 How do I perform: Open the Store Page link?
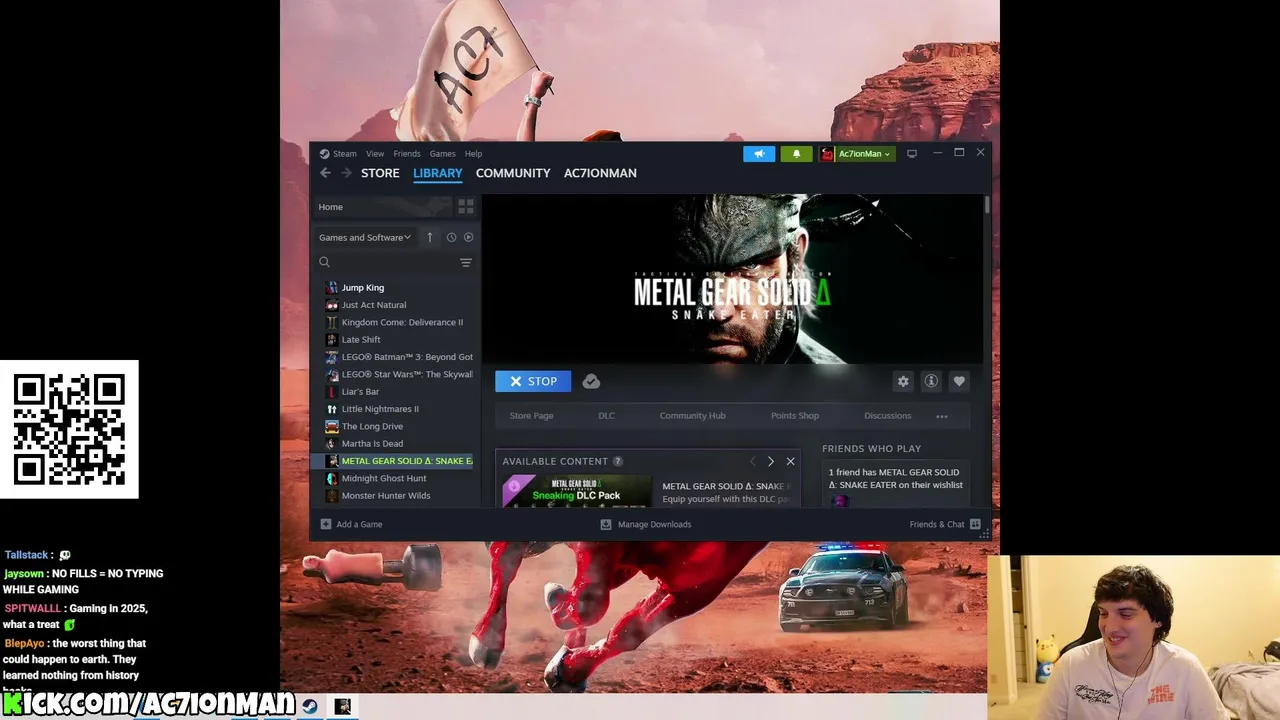pyautogui.click(x=531, y=416)
